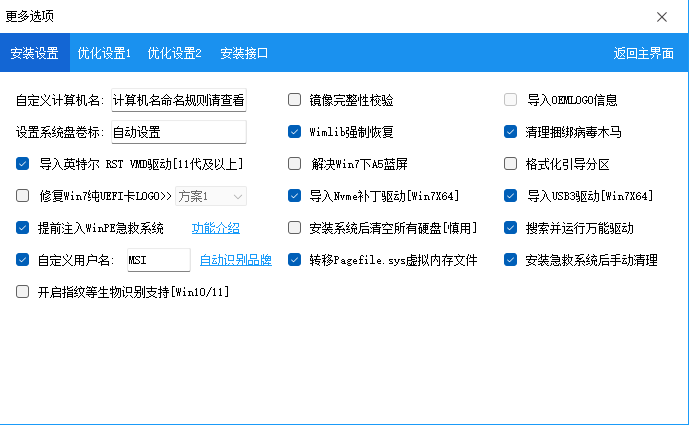Toggle 提前注入WinPE急救系统 checkbox
The image size is (689, 425).
tap(22, 228)
